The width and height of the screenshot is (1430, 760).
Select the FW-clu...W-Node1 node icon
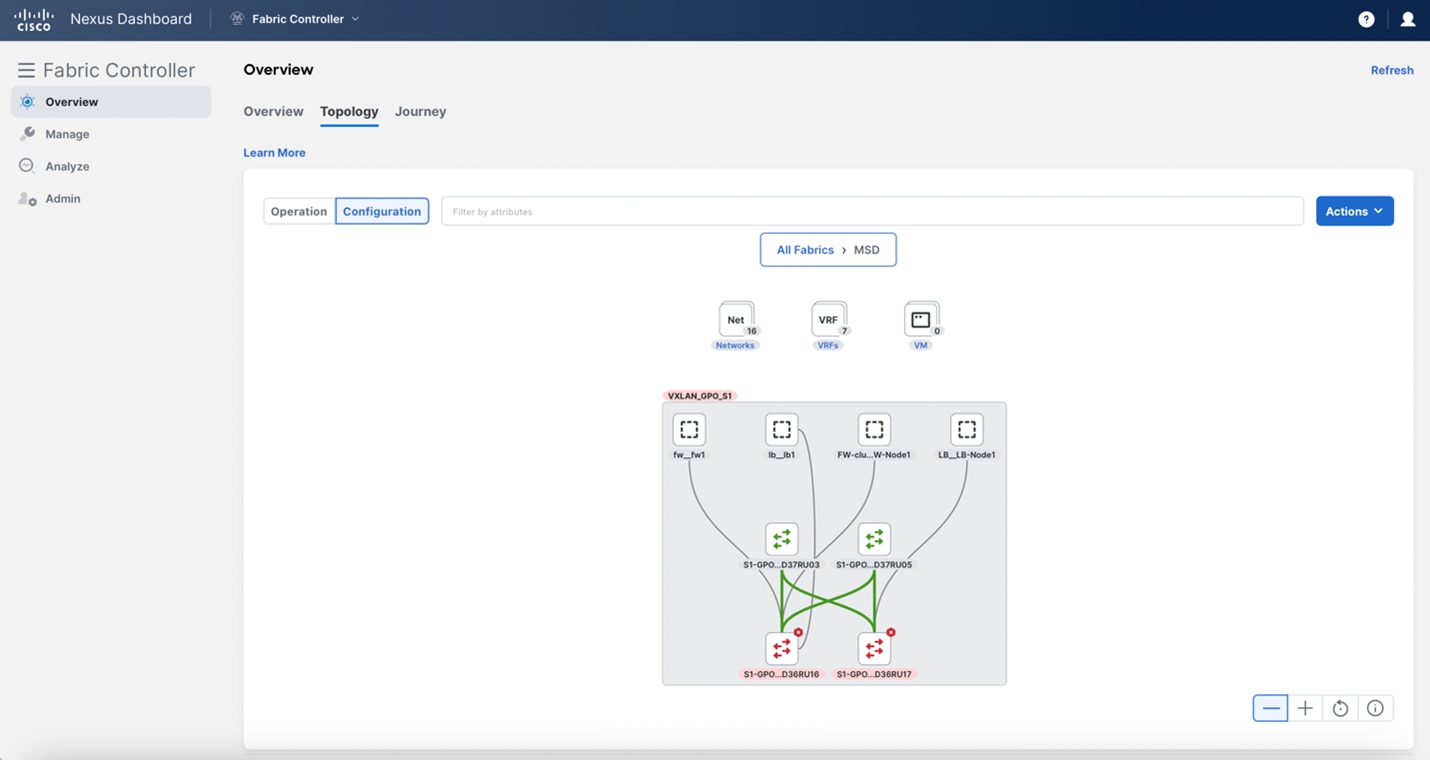tap(874, 430)
